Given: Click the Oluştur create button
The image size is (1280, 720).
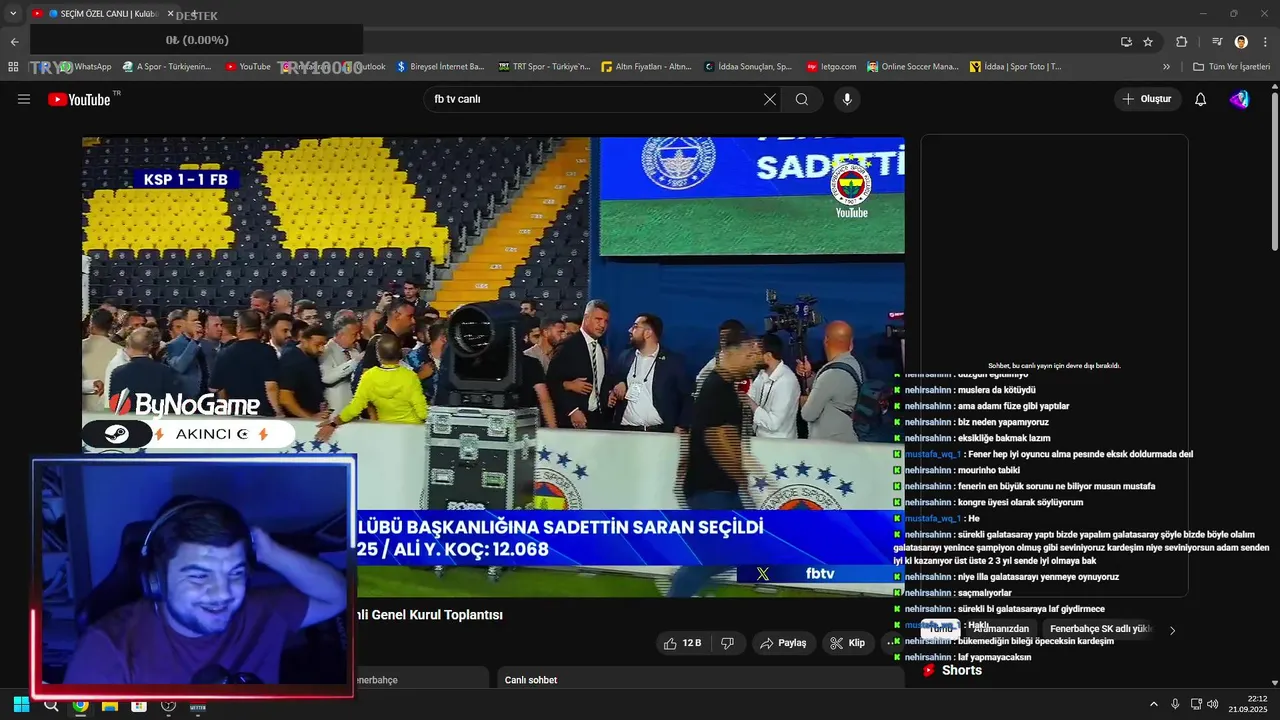Looking at the screenshot, I should [1147, 99].
